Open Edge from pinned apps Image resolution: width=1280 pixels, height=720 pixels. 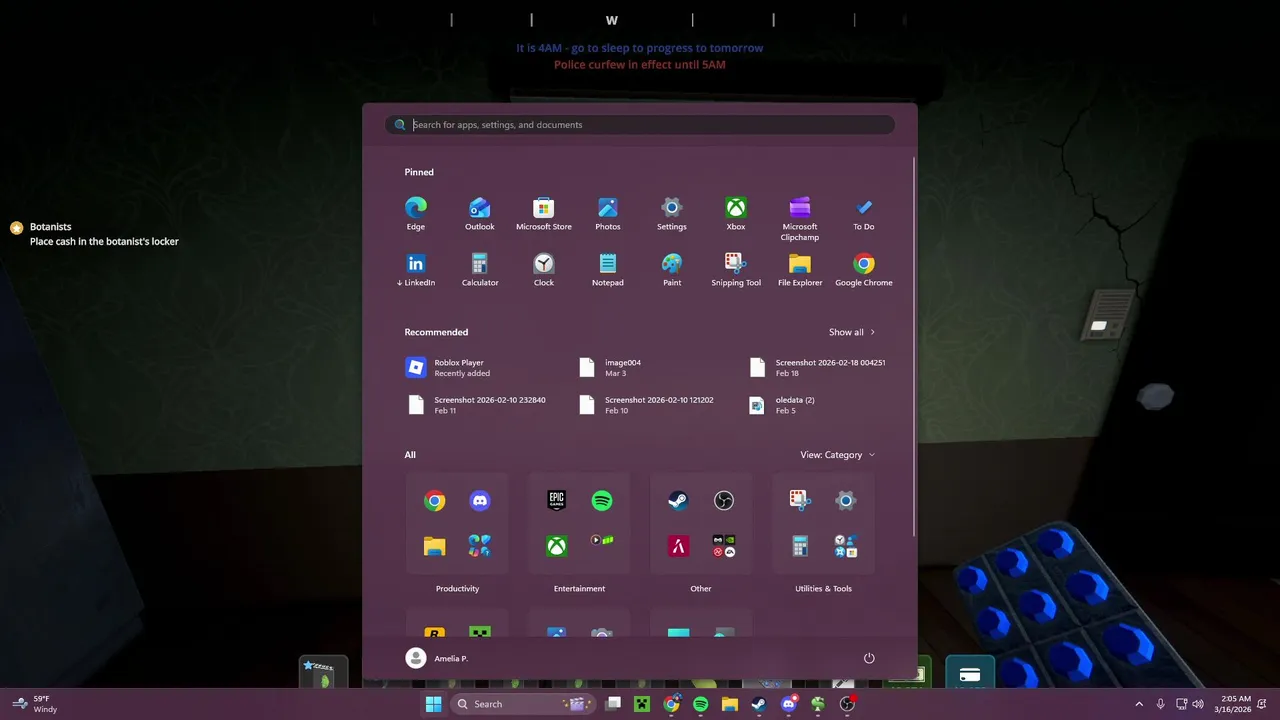pos(416,213)
